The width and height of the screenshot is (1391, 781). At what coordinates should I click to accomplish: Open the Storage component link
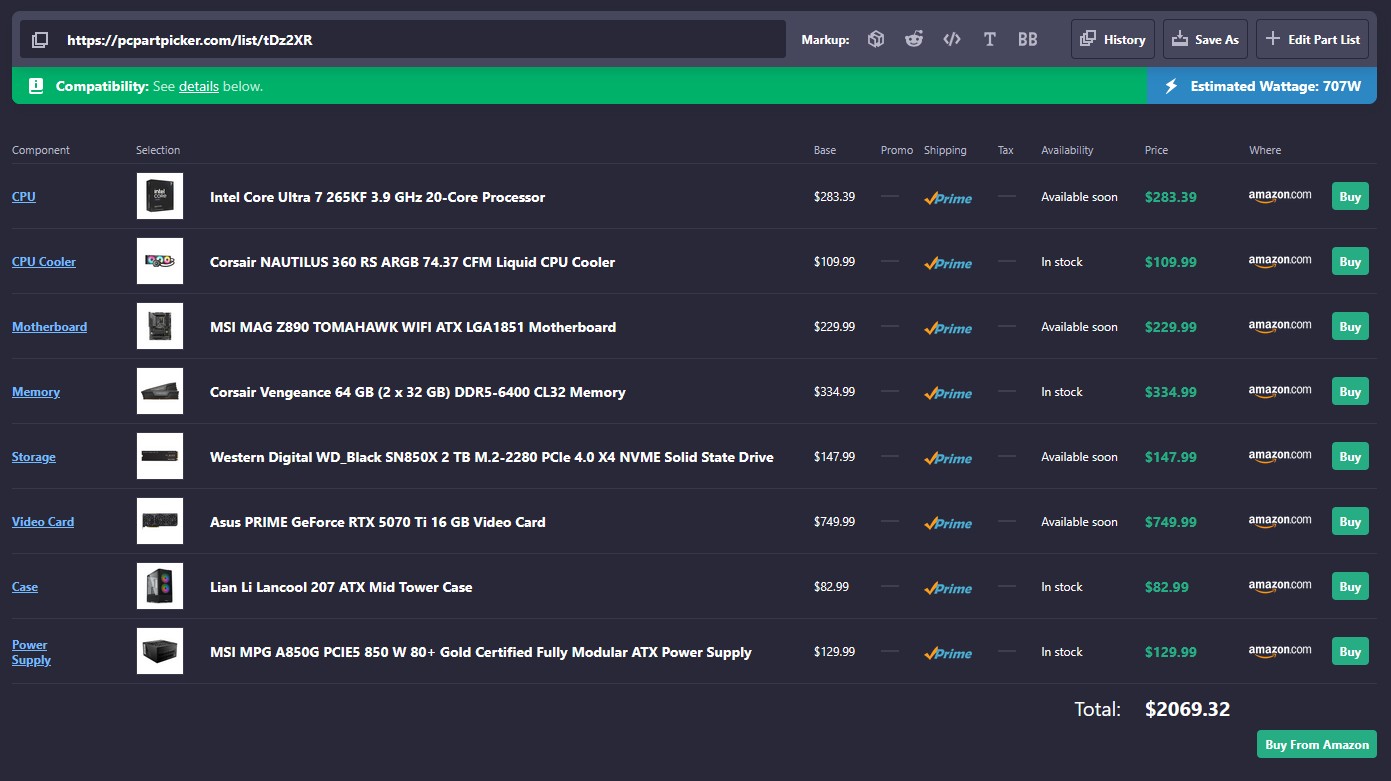point(34,457)
